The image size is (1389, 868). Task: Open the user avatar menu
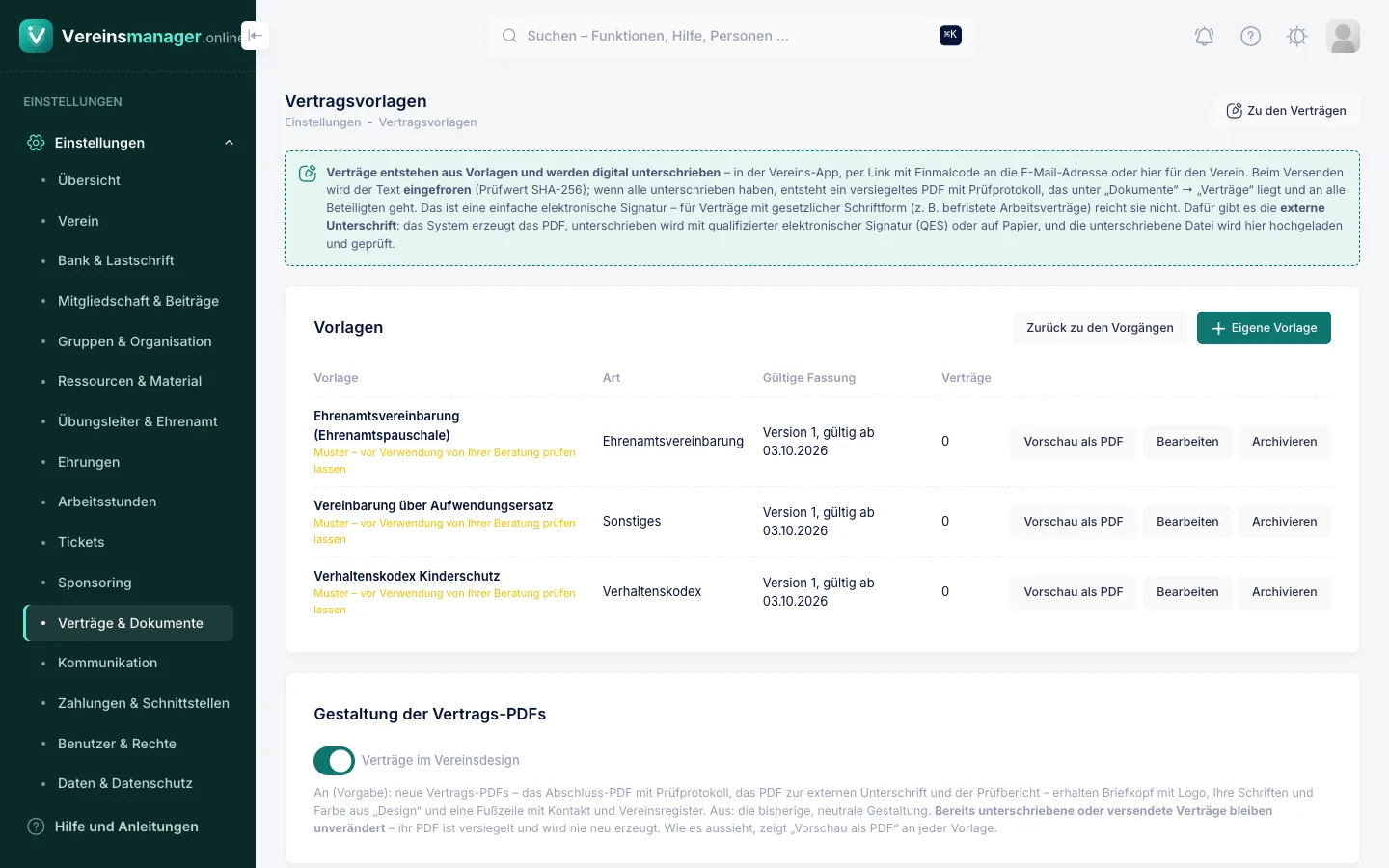pyautogui.click(x=1343, y=36)
